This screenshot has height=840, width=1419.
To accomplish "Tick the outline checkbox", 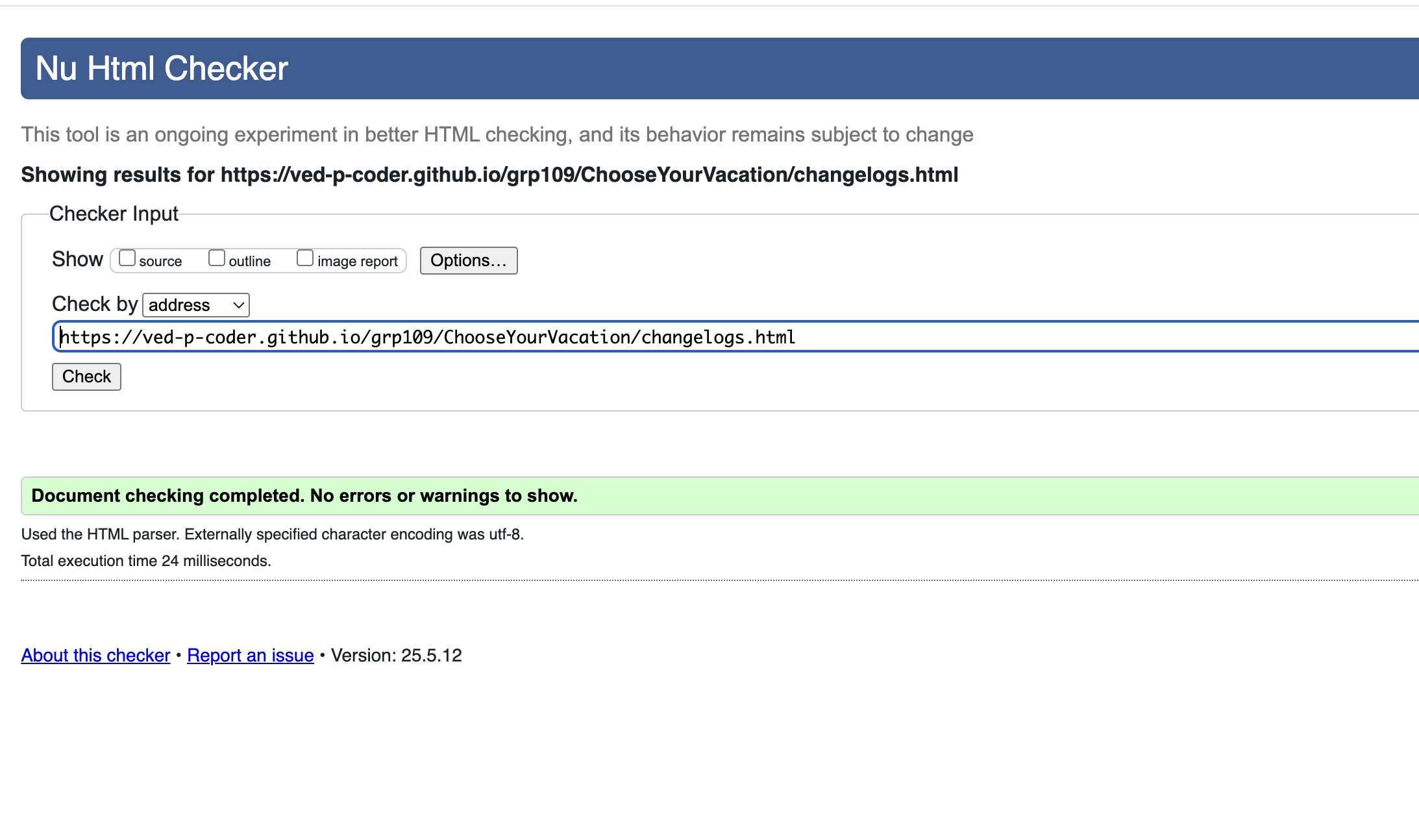I will click(x=217, y=258).
